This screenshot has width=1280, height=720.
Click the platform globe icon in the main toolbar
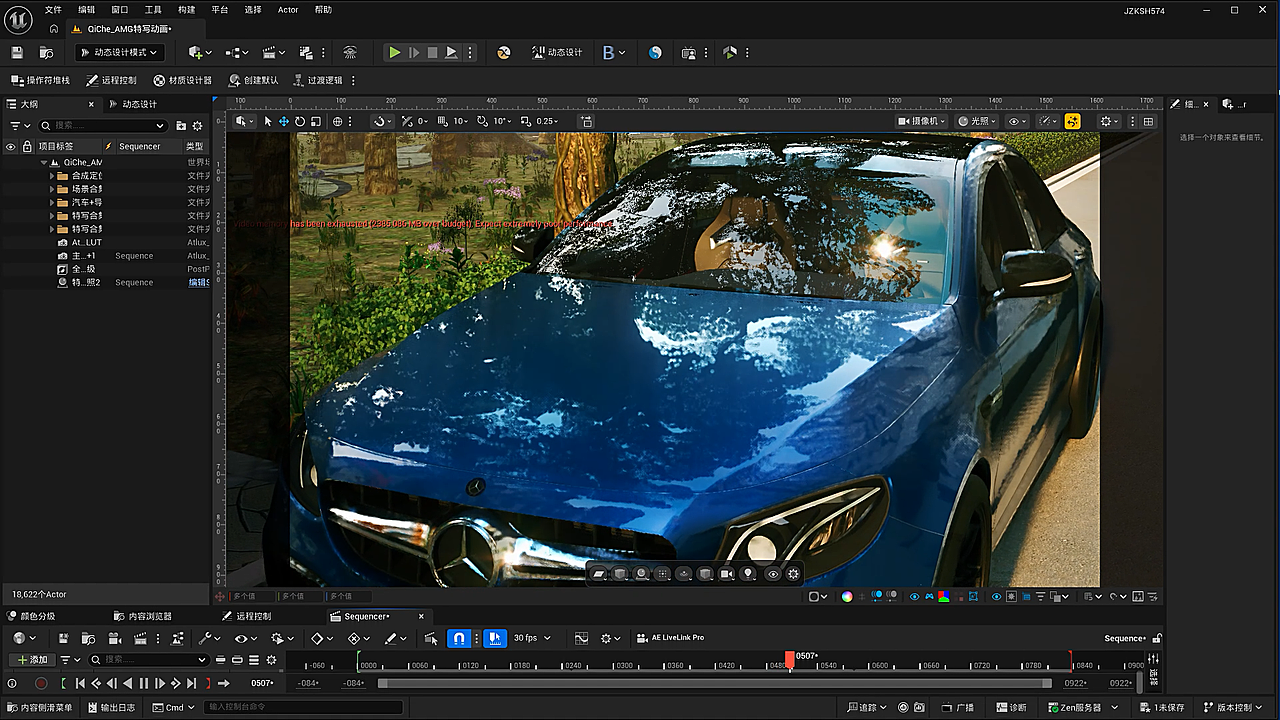[655, 52]
